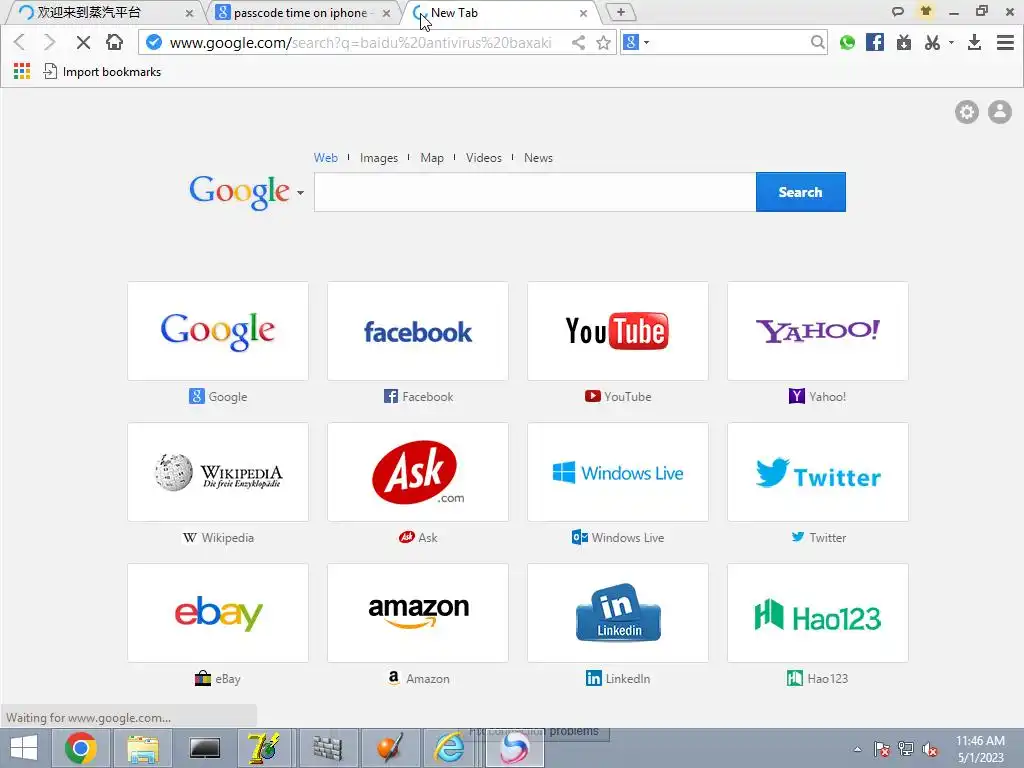Open Internet Explorer from the taskbar
The image size is (1024, 768).
[x=450, y=748]
